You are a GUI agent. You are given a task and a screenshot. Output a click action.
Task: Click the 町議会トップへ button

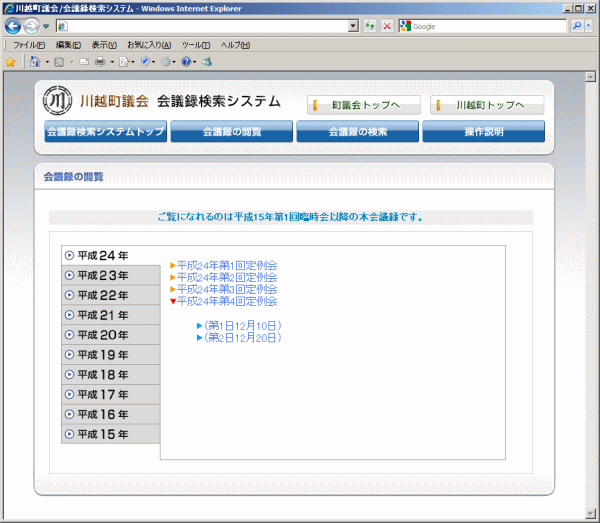point(364,105)
